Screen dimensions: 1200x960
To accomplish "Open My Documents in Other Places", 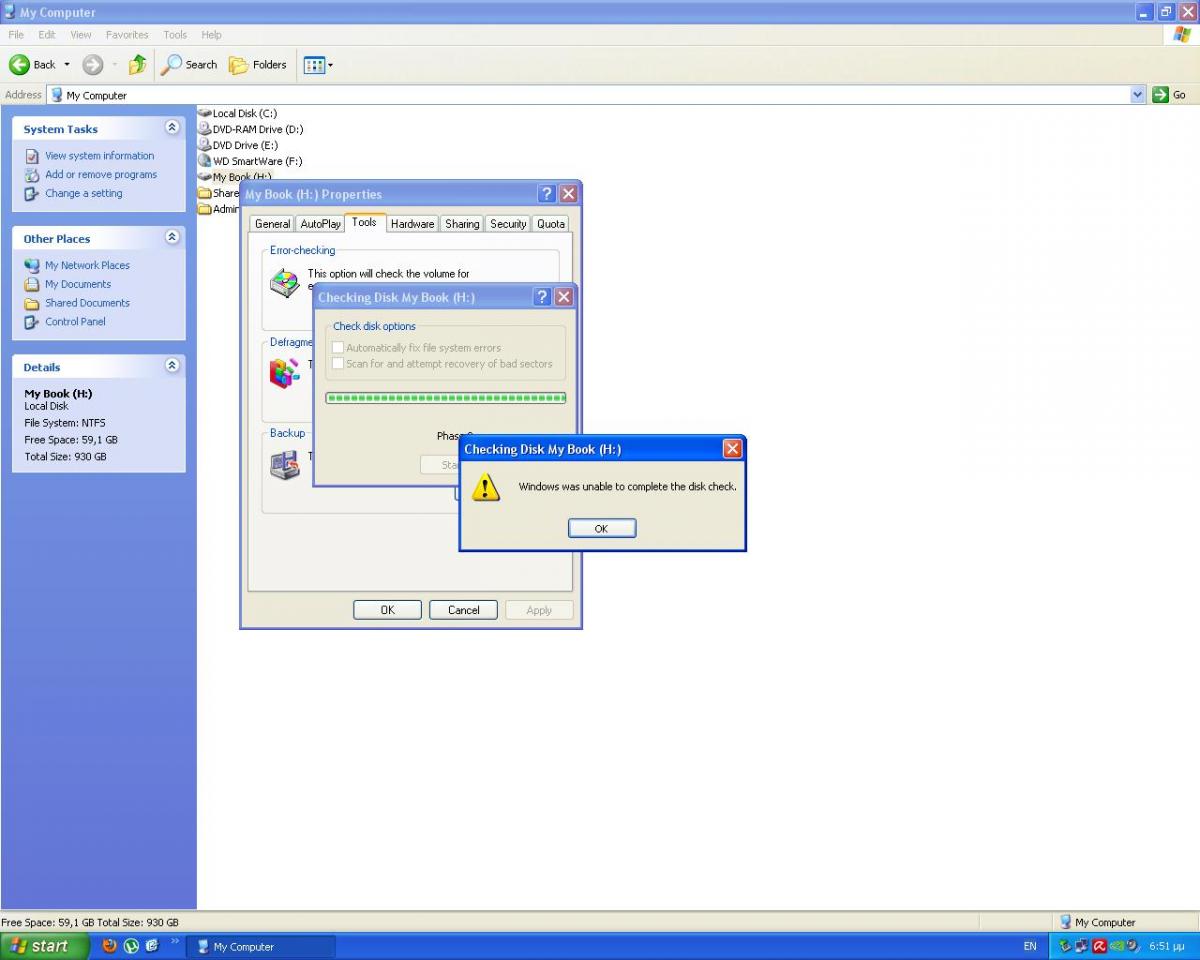I will 78,285.
